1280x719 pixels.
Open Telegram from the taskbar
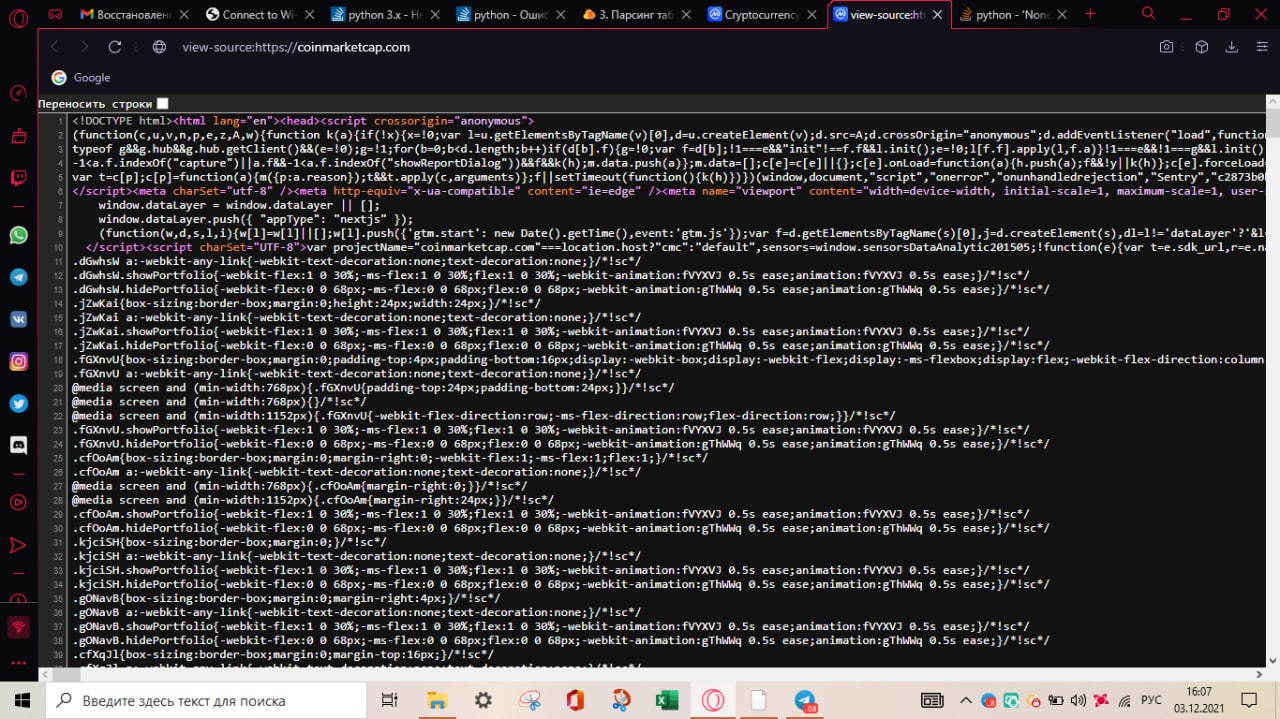coord(805,700)
